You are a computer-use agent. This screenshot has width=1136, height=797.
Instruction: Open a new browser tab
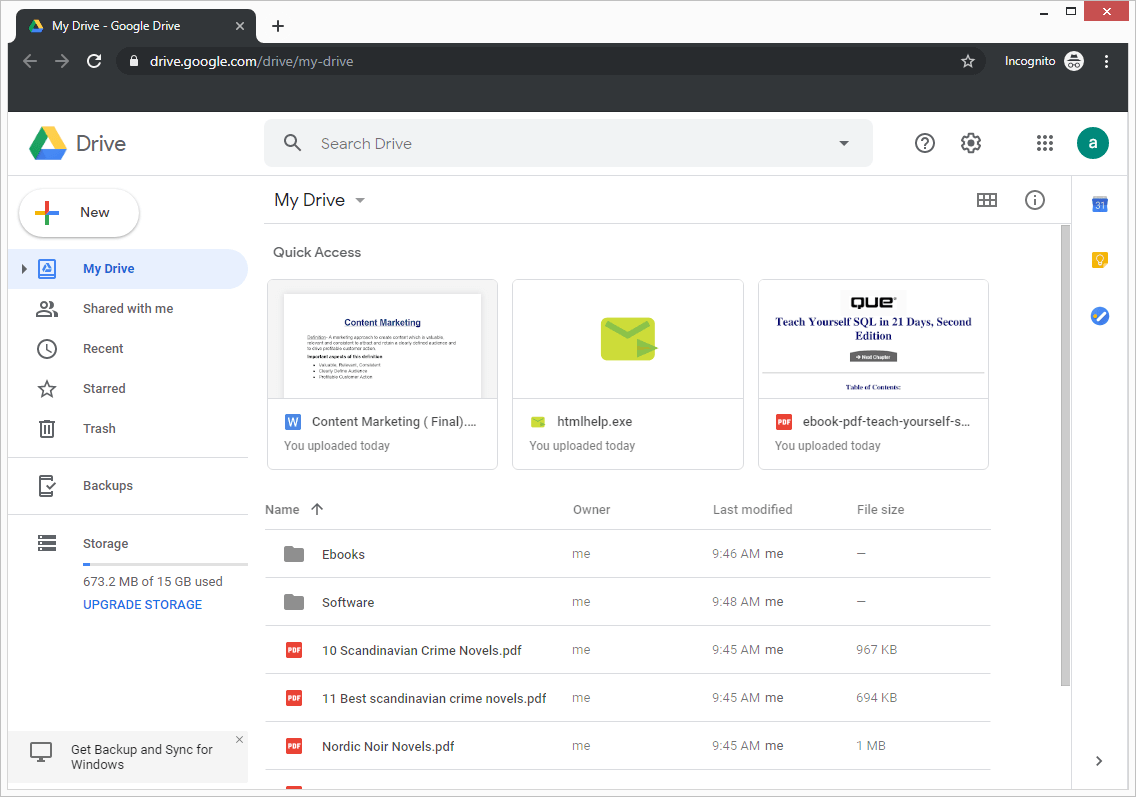coord(277,26)
